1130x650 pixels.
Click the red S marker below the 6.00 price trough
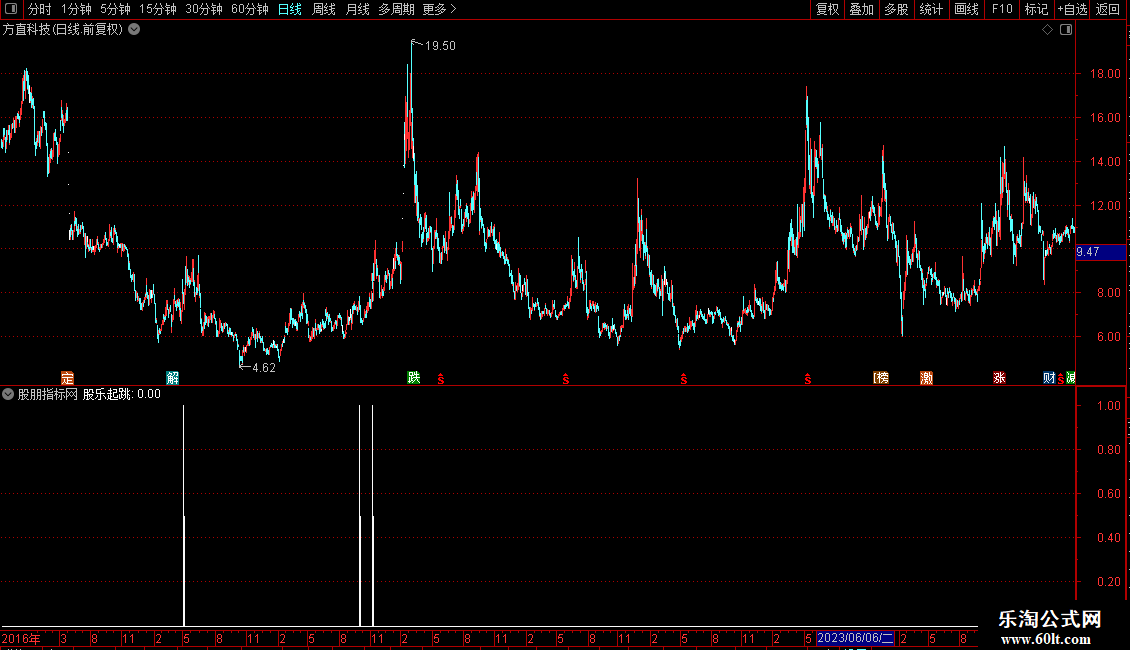tap(683, 379)
